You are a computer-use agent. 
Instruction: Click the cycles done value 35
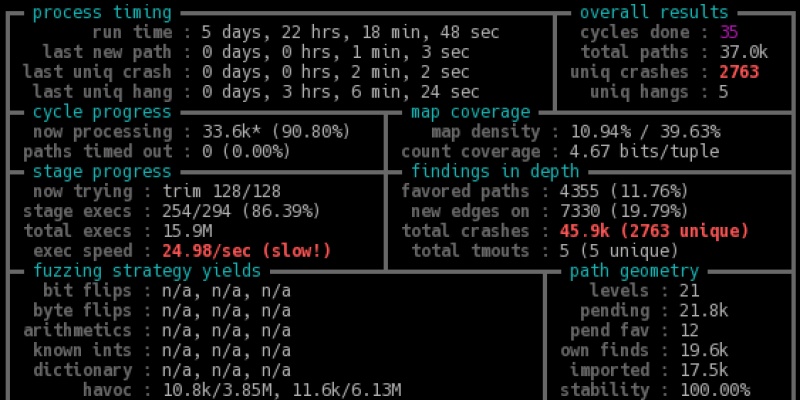[729, 32]
